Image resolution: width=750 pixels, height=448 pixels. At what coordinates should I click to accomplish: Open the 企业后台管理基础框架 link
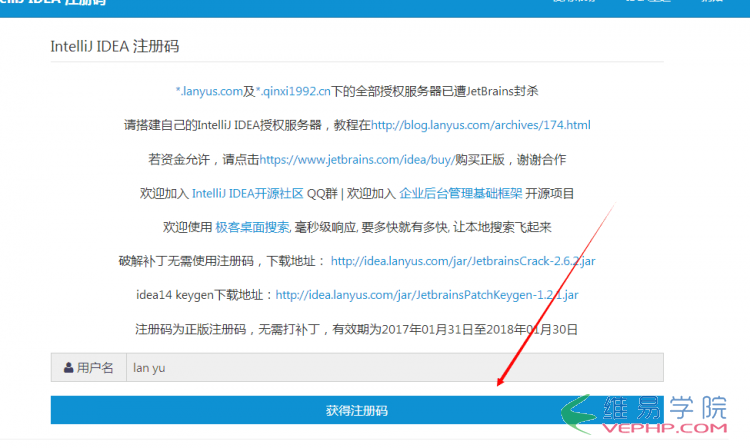click(461, 194)
